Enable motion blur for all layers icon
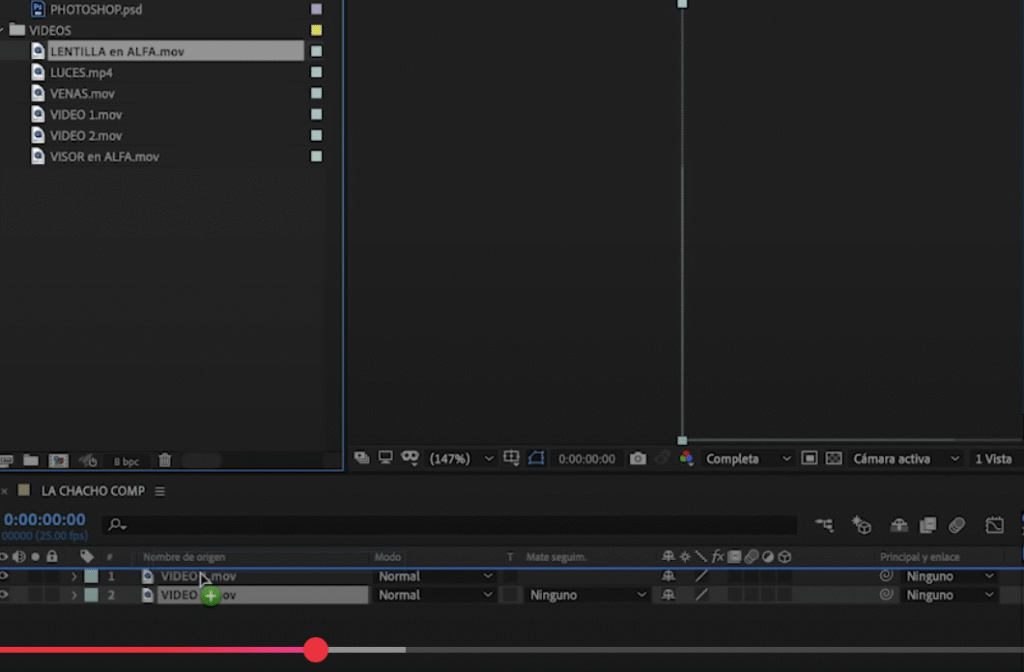1024x672 pixels. (957, 525)
